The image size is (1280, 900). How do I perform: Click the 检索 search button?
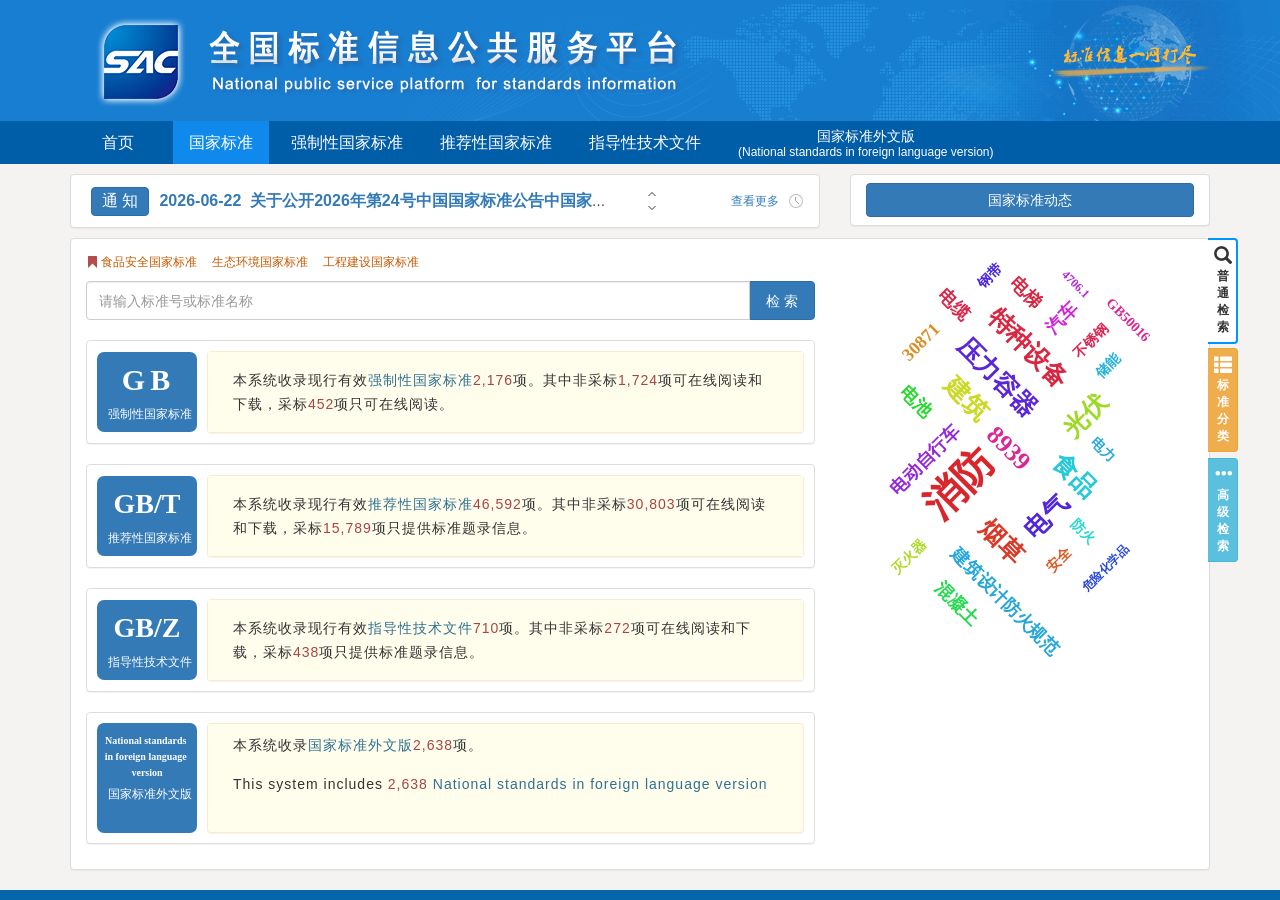coord(782,301)
